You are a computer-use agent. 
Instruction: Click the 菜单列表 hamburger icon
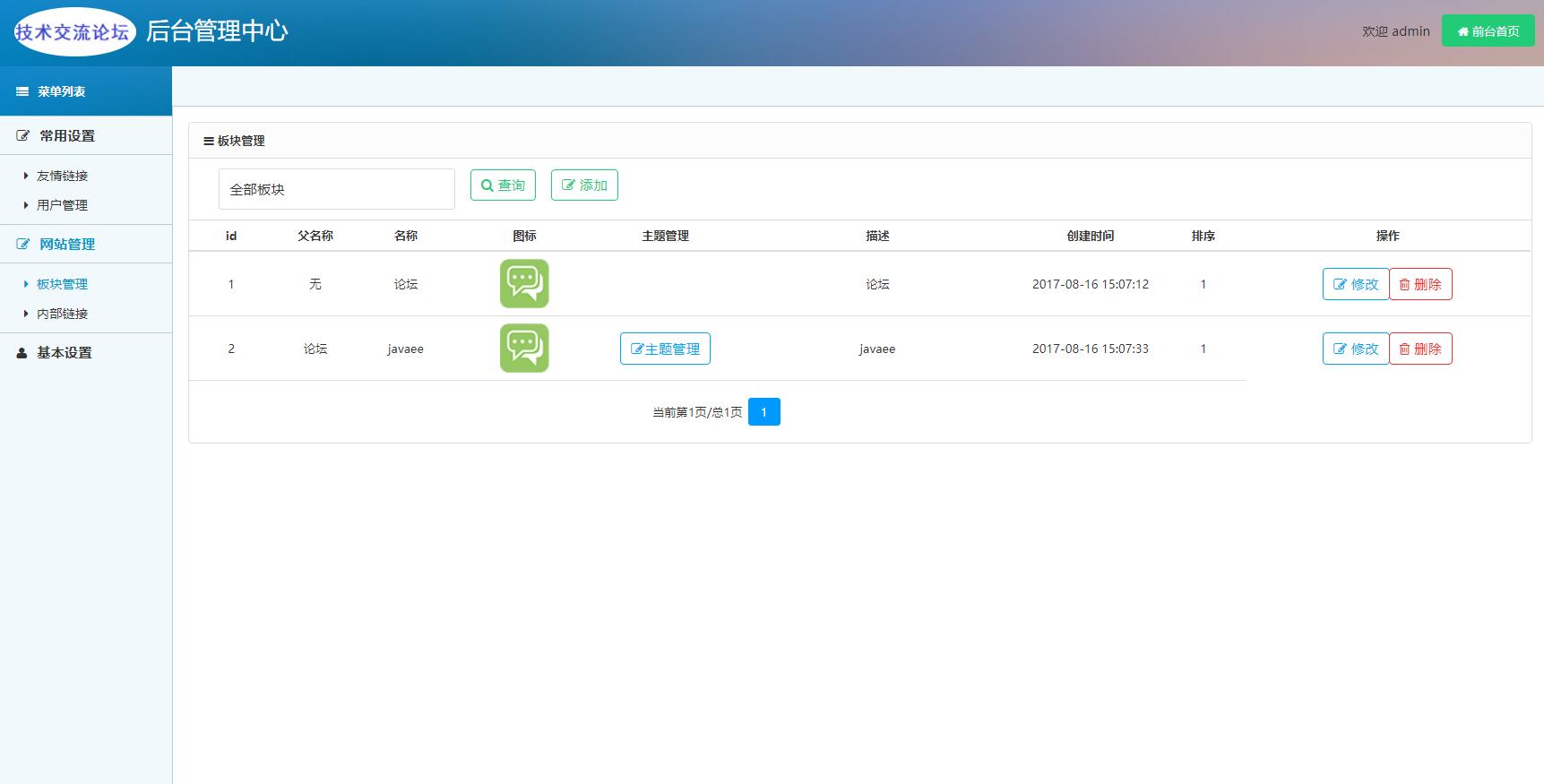[22, 91]
